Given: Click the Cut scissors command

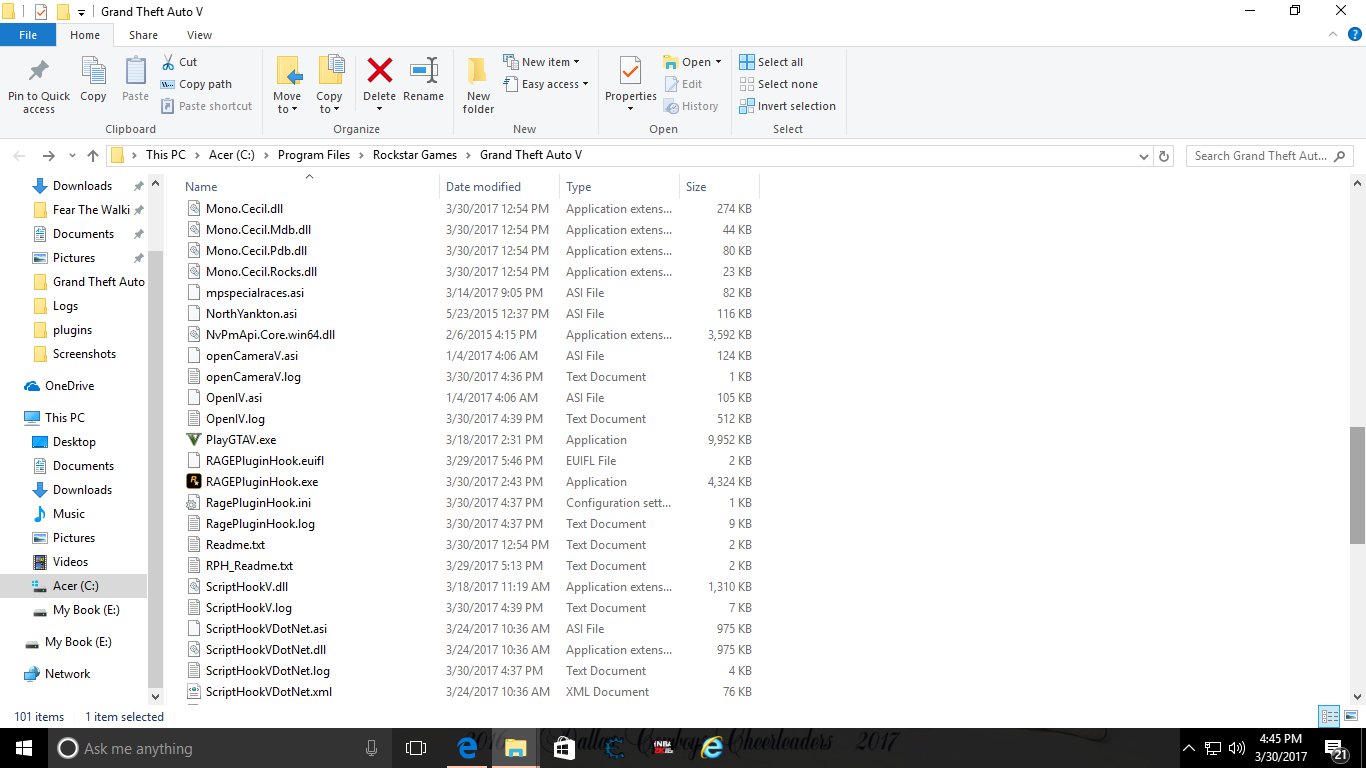Looking at the screenshot, I should (180, 62).
